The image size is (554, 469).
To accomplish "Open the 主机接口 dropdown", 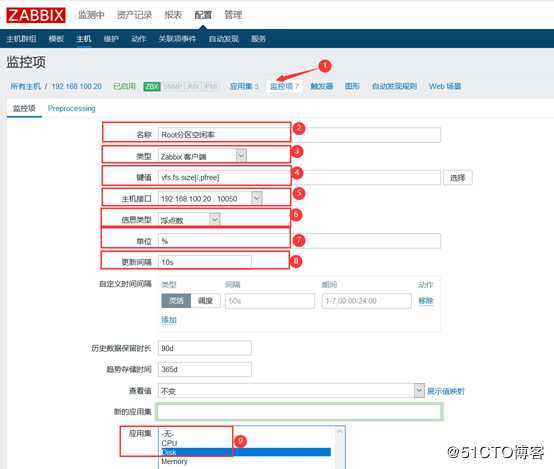I will [x=210, y=198].
